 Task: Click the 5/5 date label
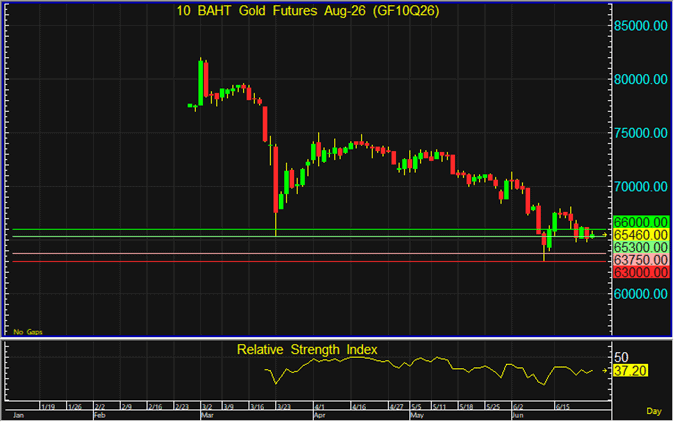416,407
